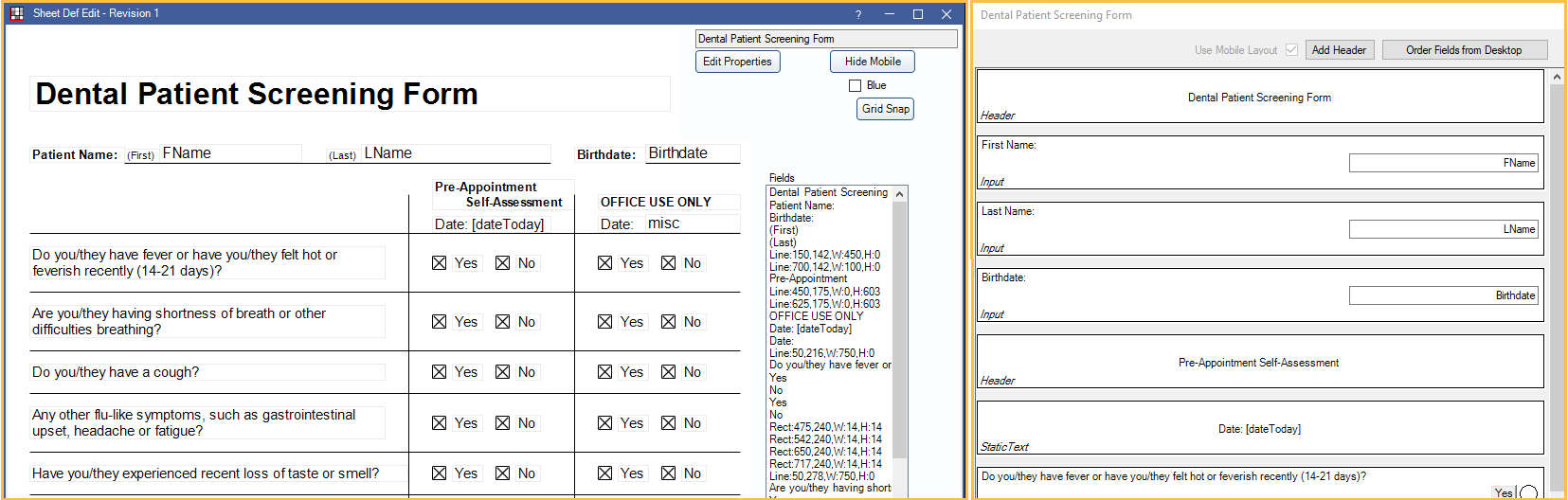Check office-use No box for fever question
Image resolution: width=1568 pixels, height=500 pixels.
[668, 263]
